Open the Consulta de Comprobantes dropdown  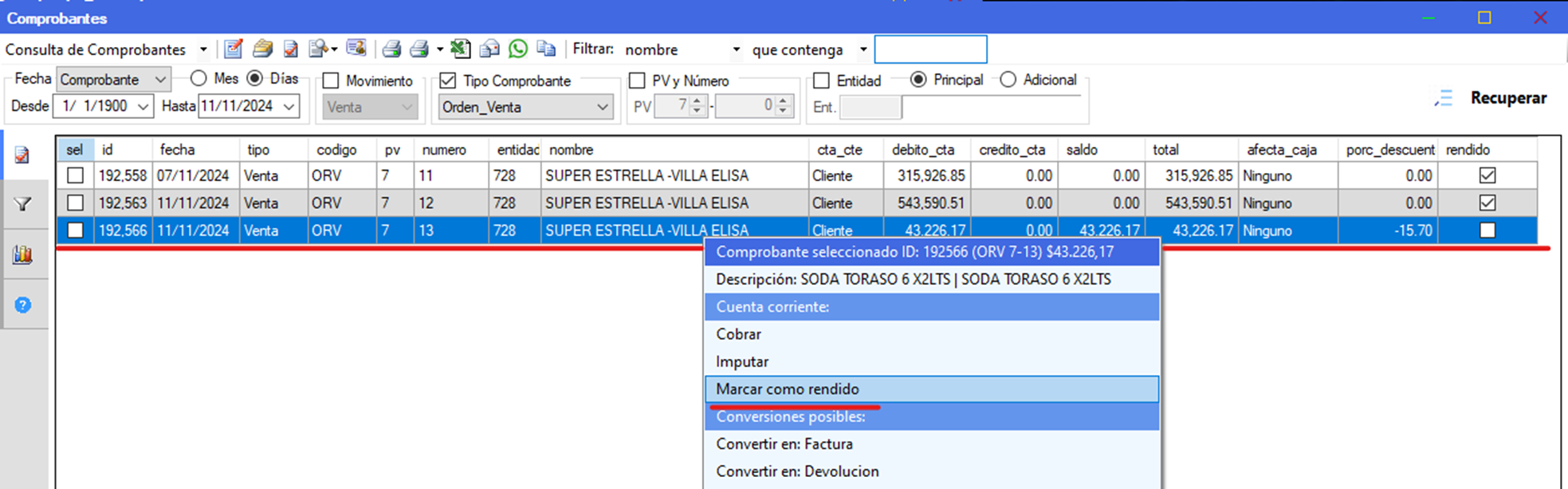coord(203,49)
